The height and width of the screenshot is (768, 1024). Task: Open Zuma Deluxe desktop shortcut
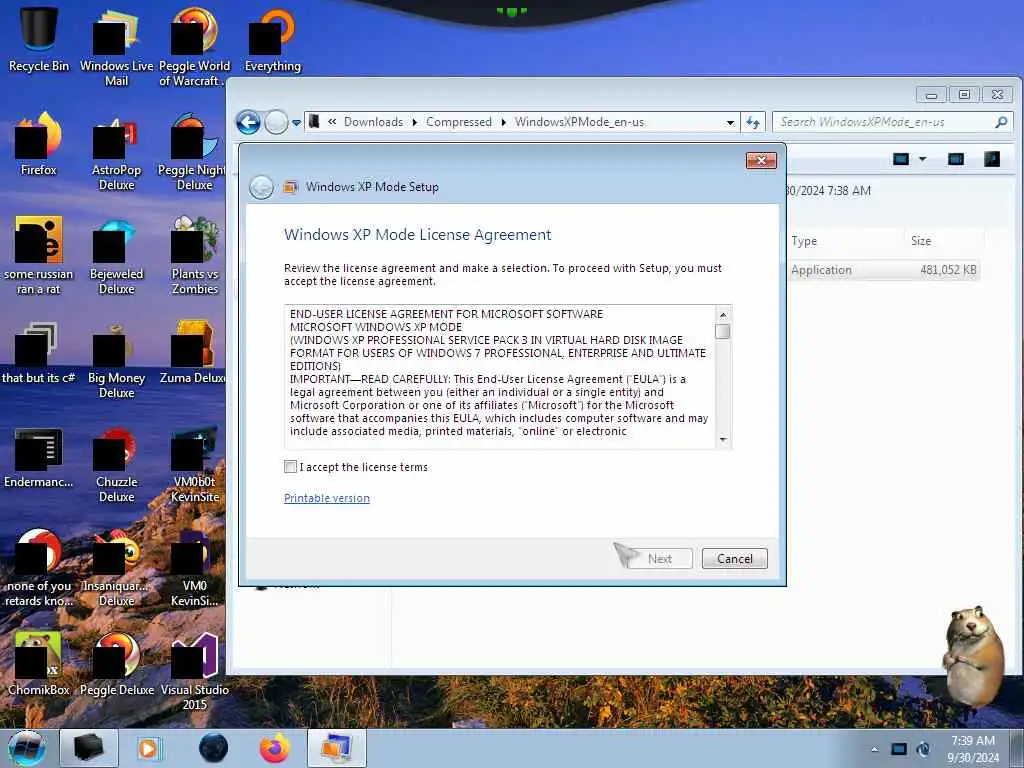[x=193, y=352]
